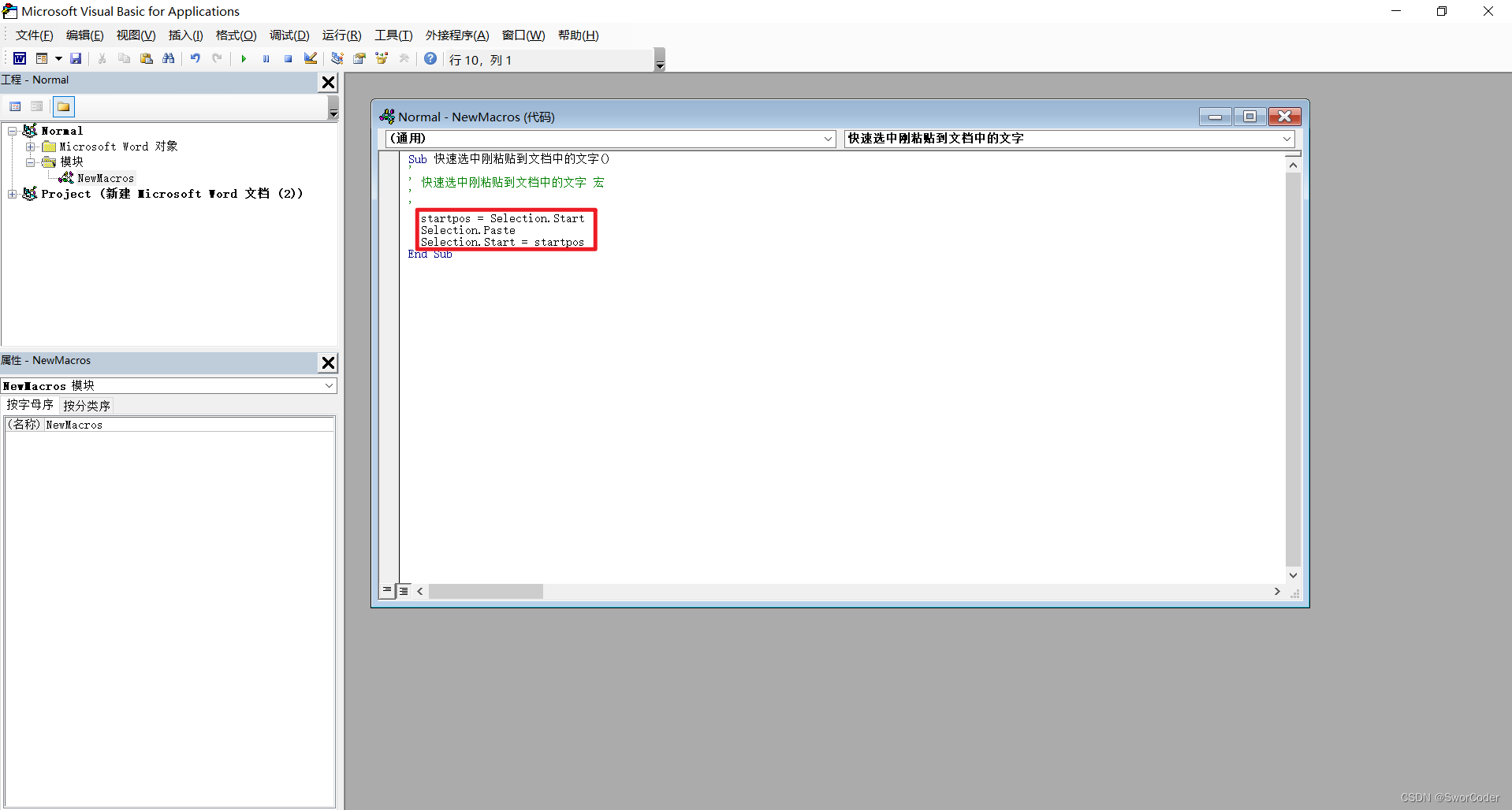
Task: Open Project Explorer toolbar icon
Action: point(337,59)
